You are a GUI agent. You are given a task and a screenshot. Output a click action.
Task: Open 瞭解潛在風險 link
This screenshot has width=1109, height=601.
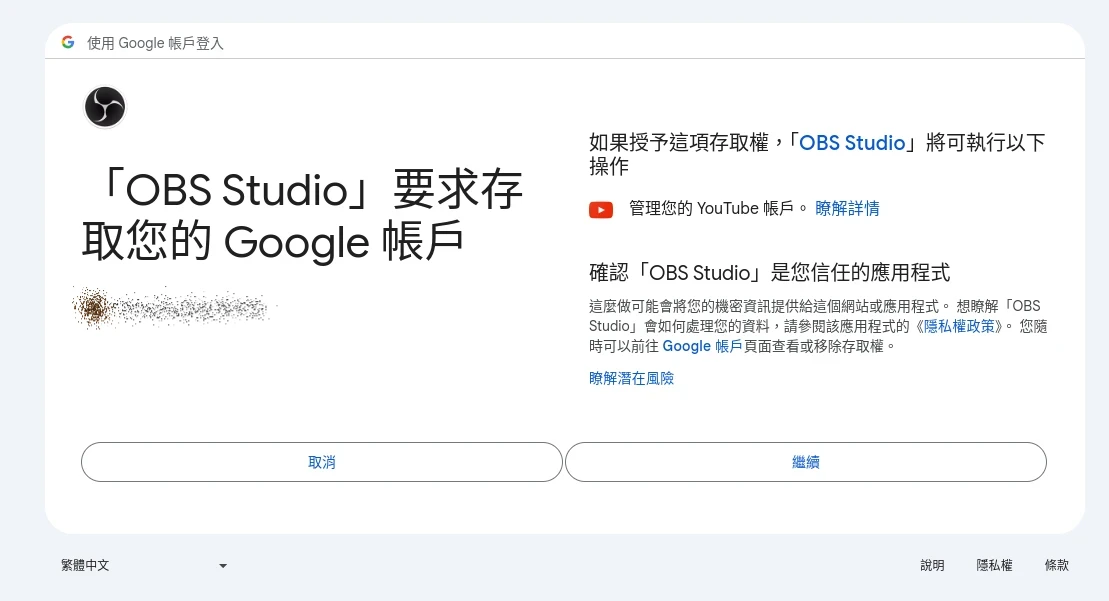click(632, 378)
